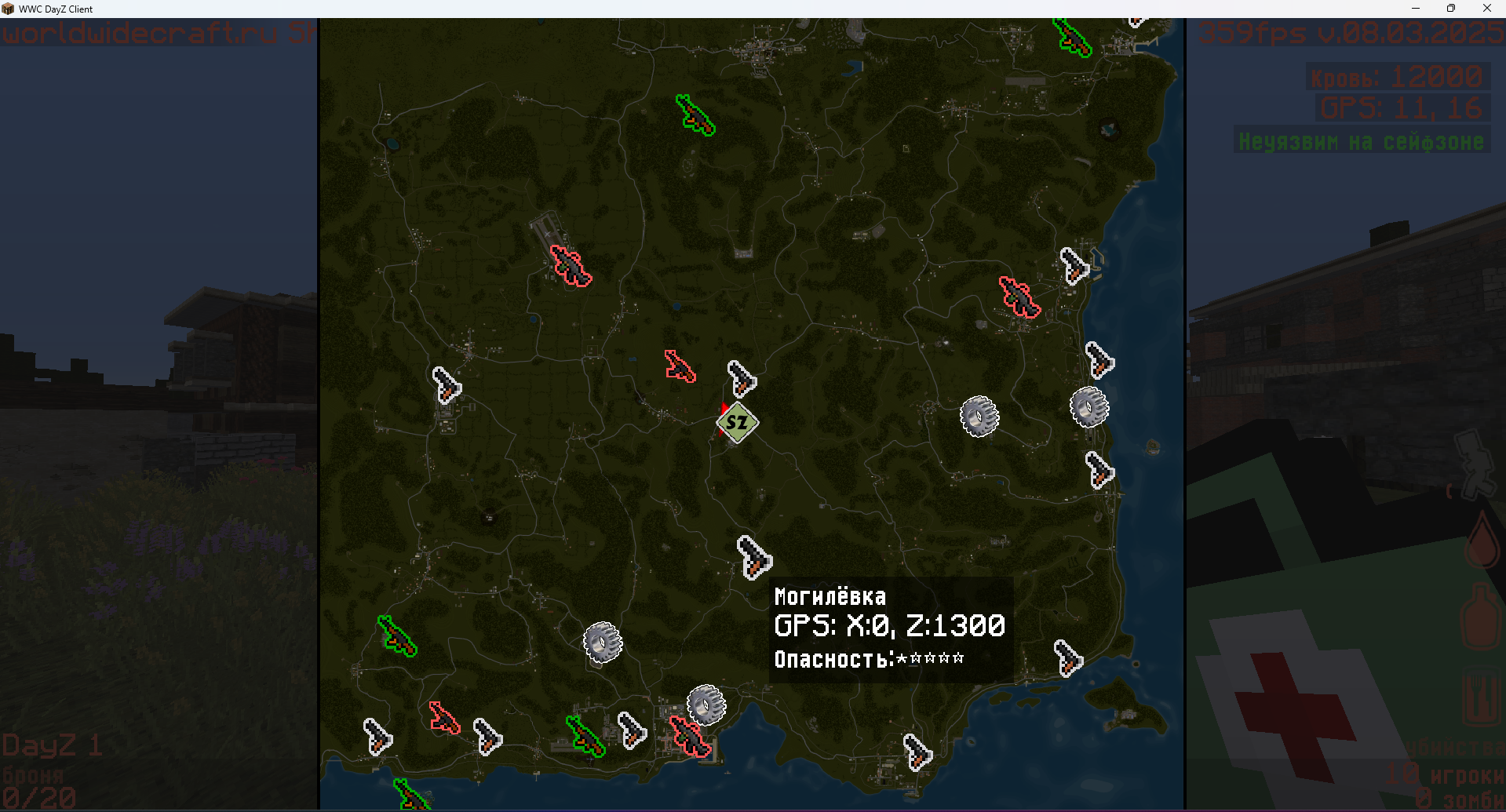
Task: Select the white gun marker below the coastal gear
Action: (1099, 470)
